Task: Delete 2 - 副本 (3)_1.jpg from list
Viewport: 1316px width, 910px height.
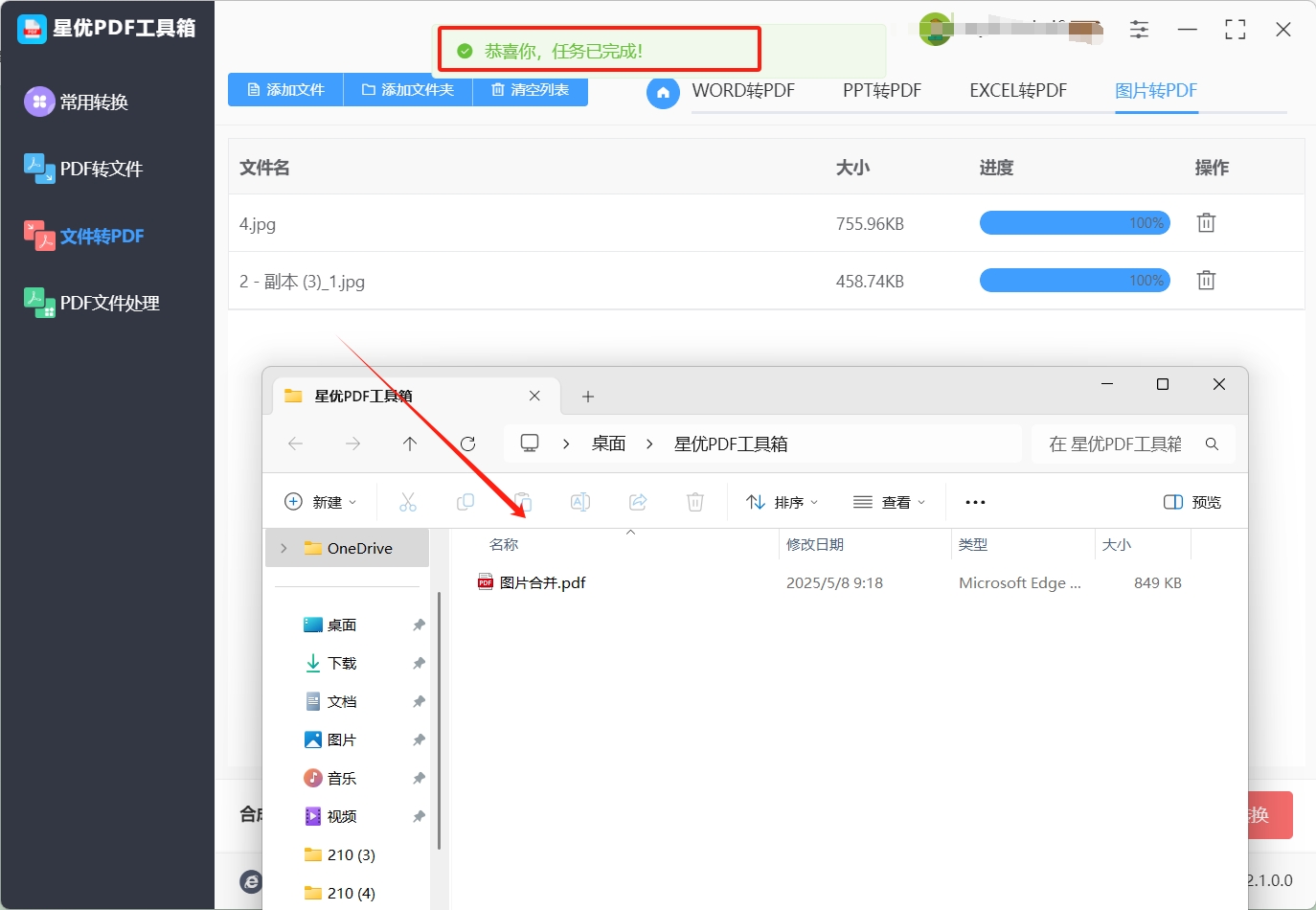Action: (x=1206, y=281)
